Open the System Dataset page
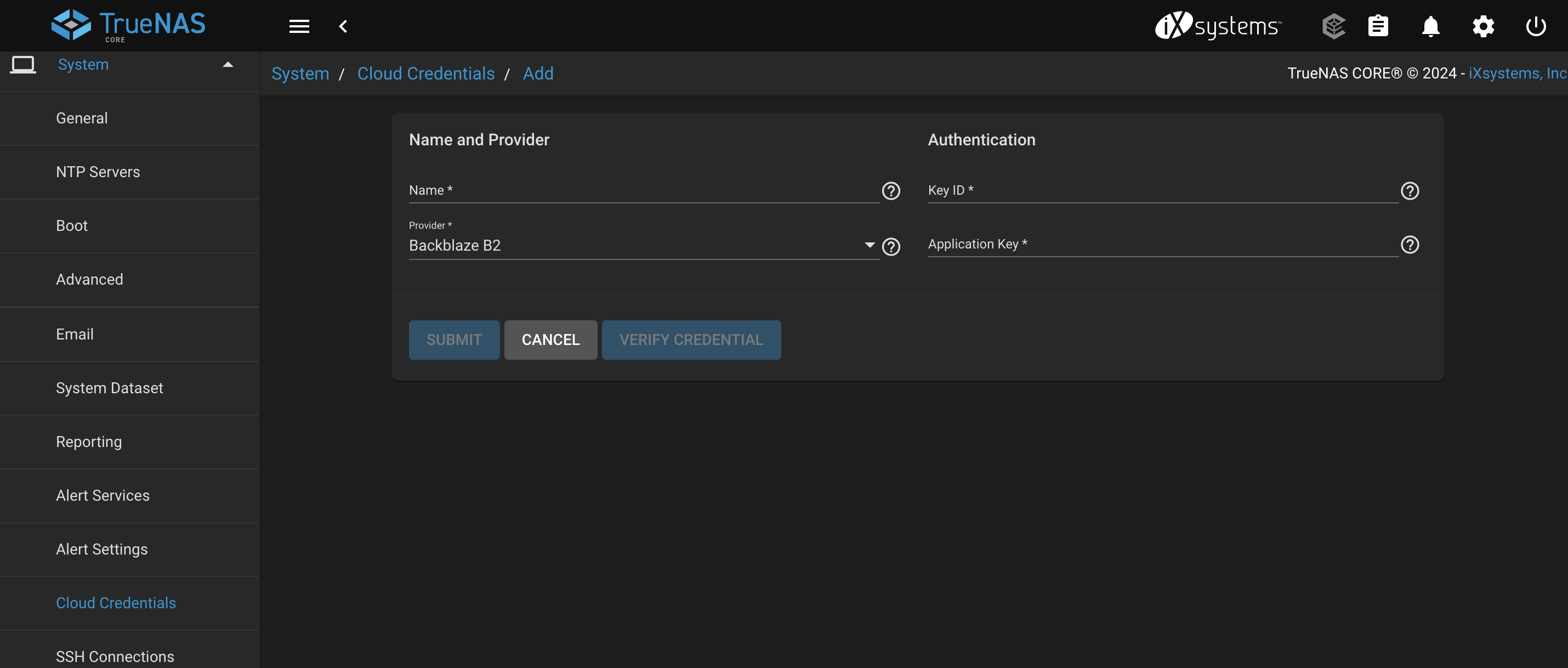Image resolution: width=1568 pixels, height=668 pixels. click(110, 387)
